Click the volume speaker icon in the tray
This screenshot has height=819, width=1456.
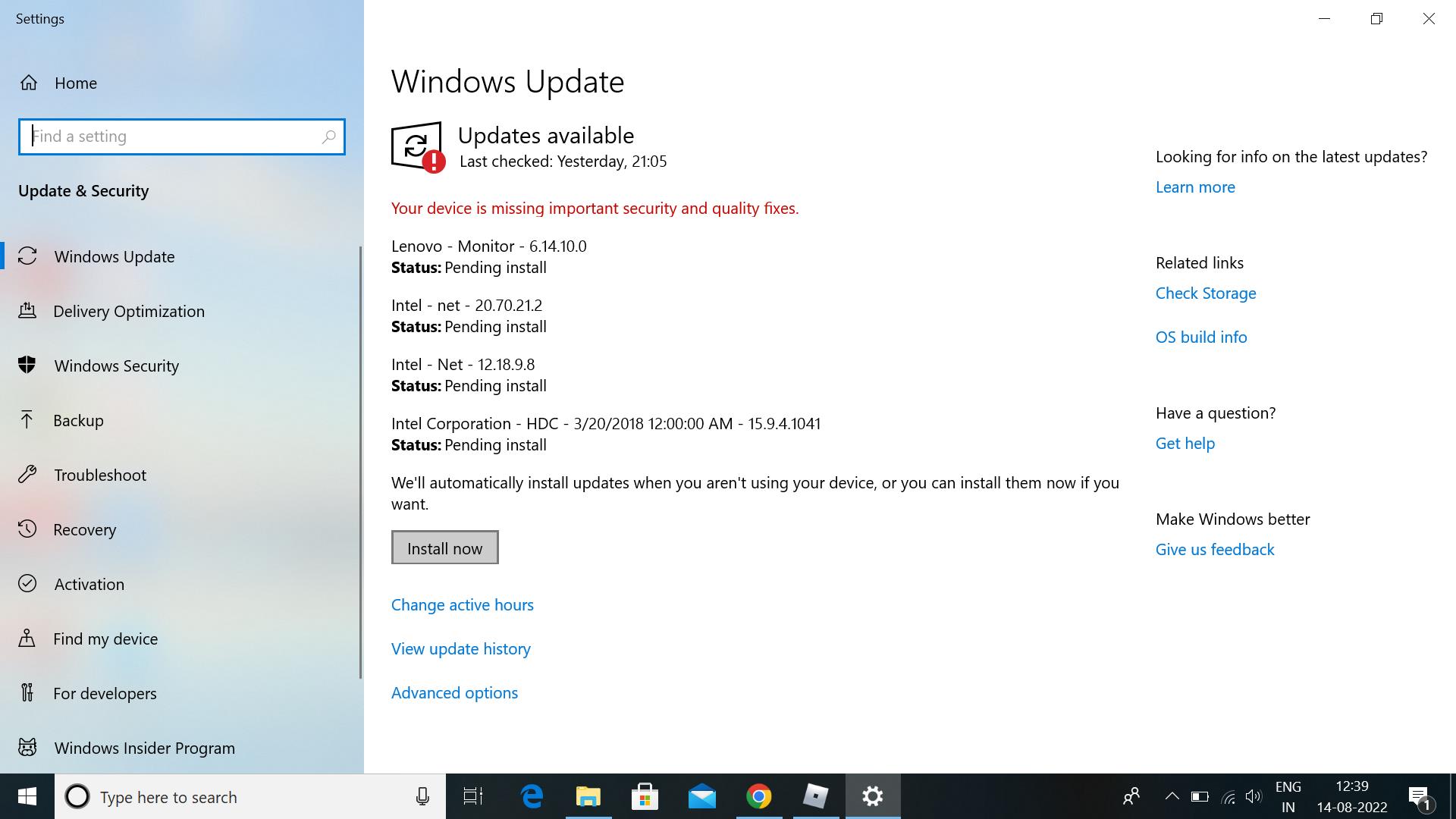(1254, 796)
